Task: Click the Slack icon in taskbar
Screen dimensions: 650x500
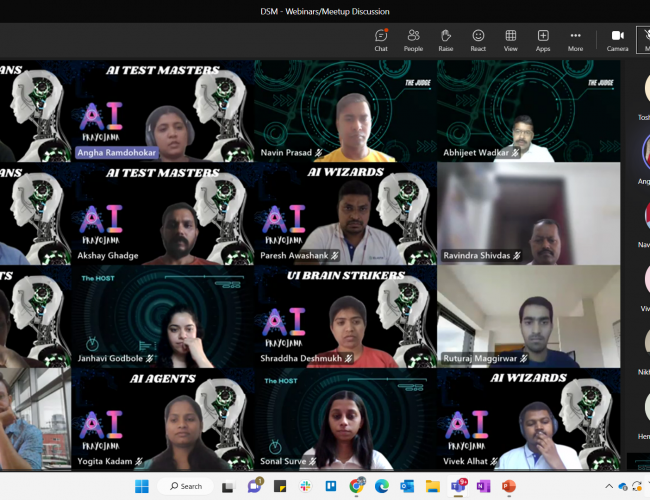Action: tap(305, 486)
